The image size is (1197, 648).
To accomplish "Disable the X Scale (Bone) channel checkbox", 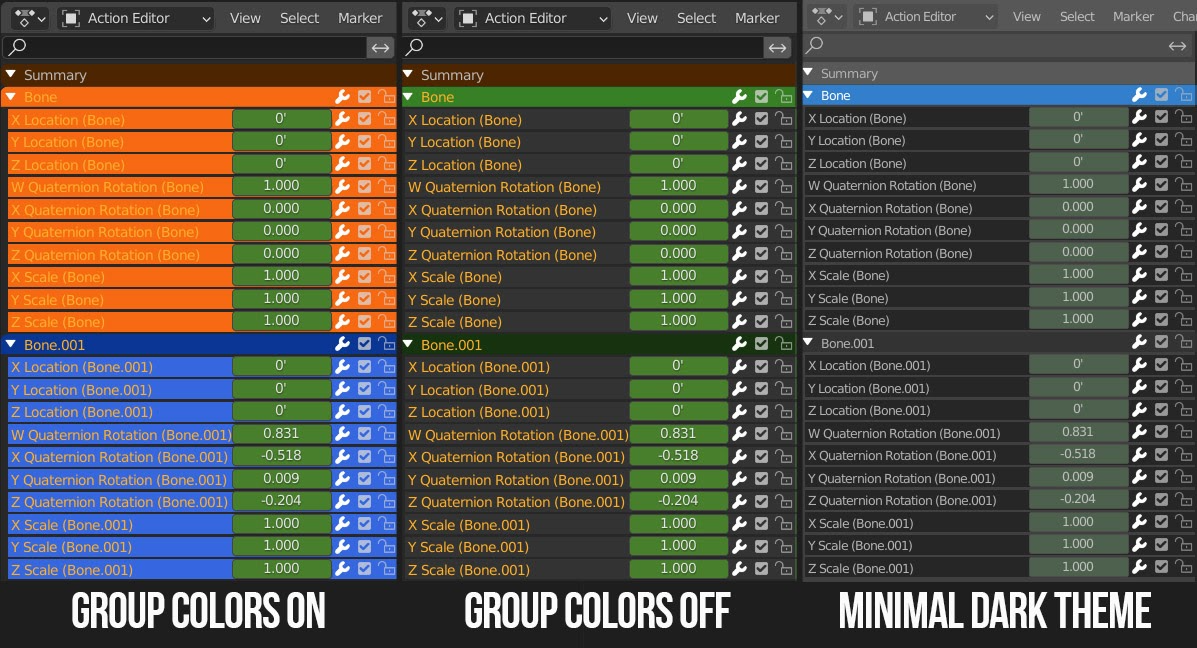I will [364, 276].
